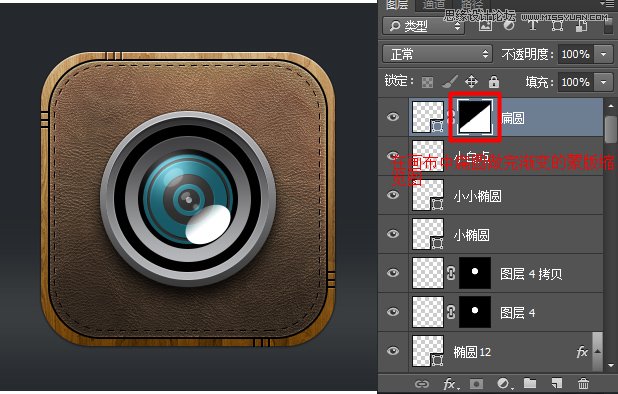
Task: Filter layers by smart object icon
Action: [x=581, y=26]
